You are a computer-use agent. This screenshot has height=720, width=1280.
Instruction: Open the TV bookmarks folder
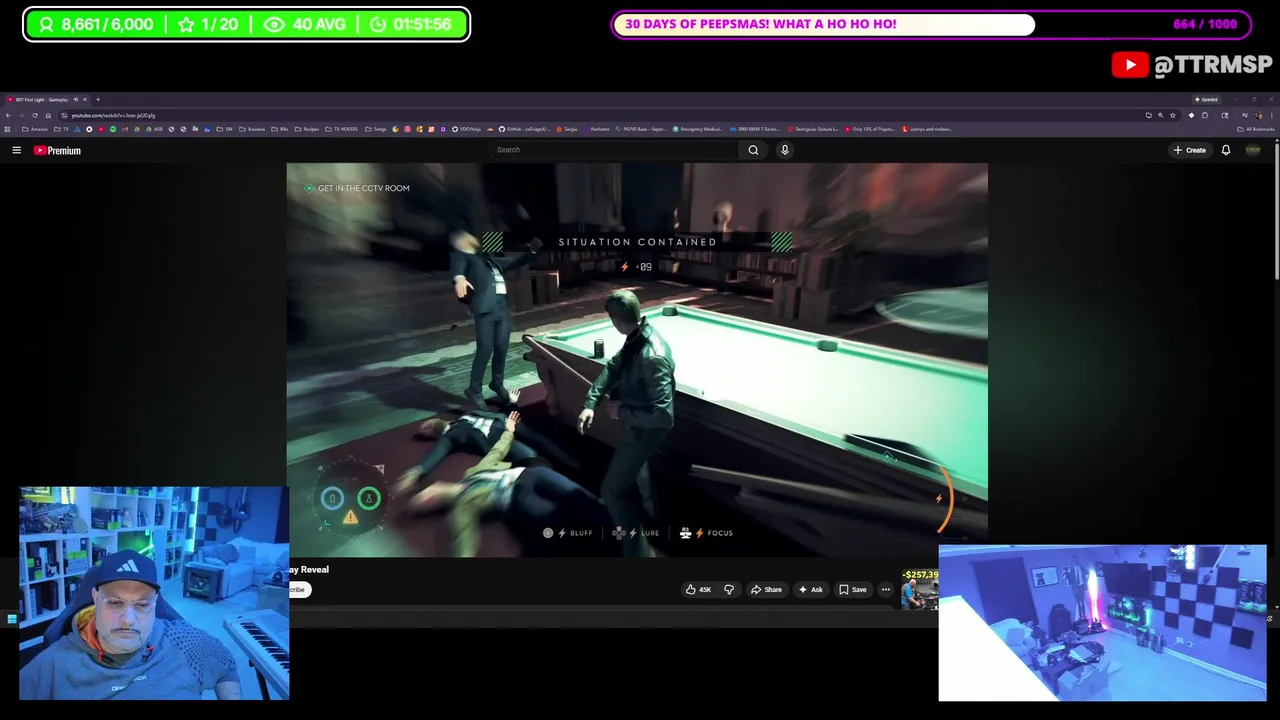[x=63, y=128]
